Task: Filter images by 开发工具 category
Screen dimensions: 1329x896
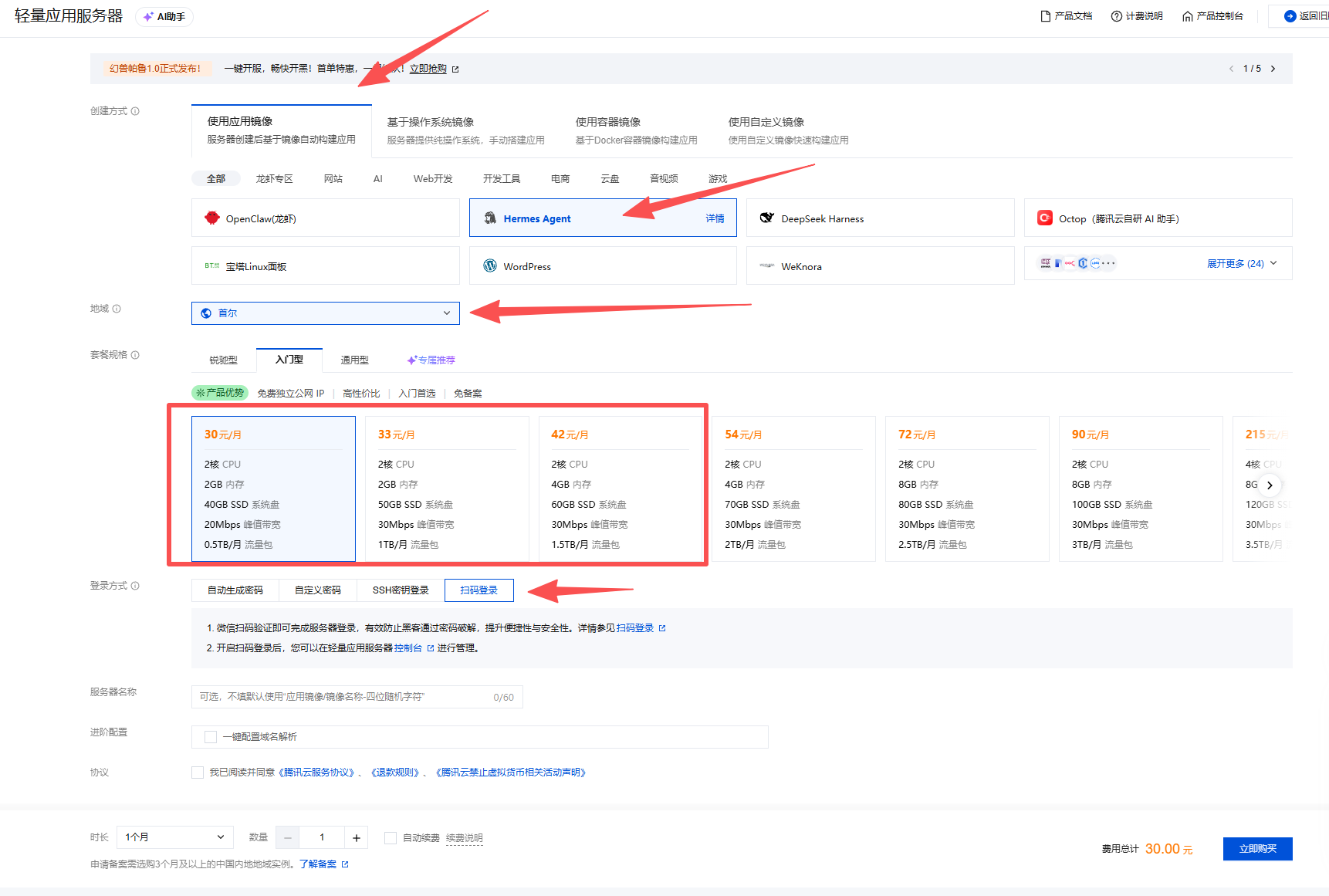Action: [502, 179]
